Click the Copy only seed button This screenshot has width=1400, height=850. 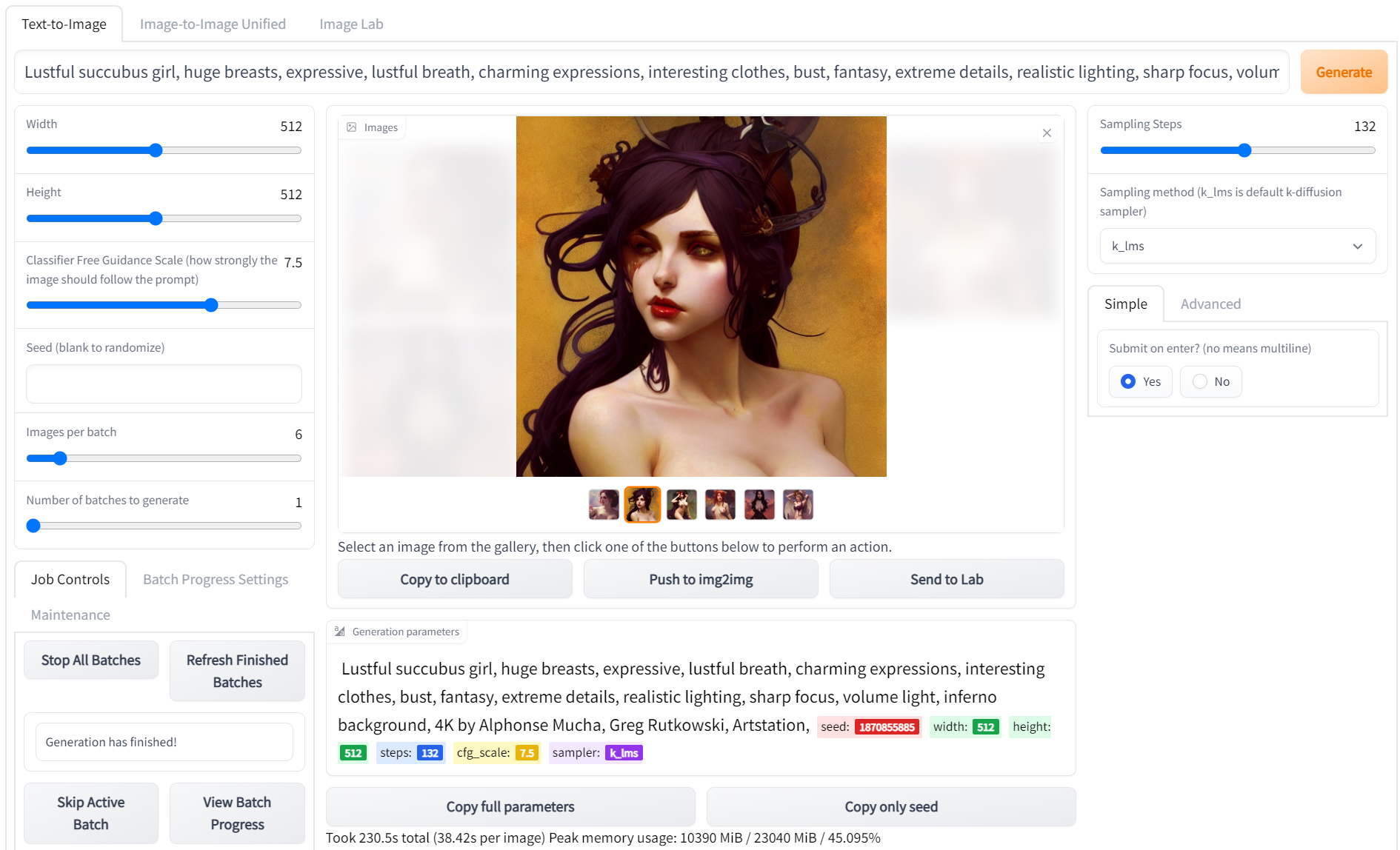coord(890,806)
